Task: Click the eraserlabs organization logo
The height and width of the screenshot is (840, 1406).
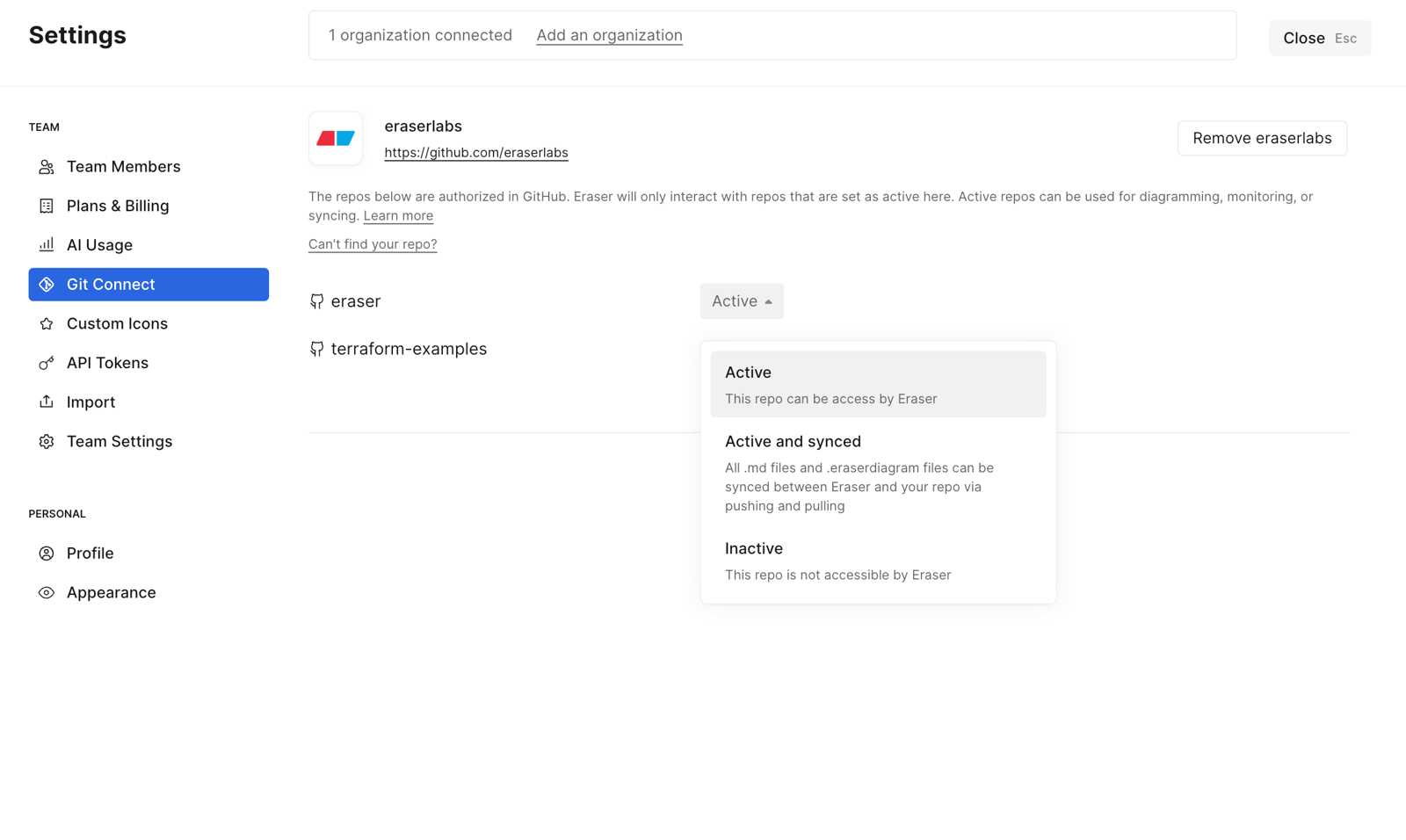Action: click(x=336, y=138)
